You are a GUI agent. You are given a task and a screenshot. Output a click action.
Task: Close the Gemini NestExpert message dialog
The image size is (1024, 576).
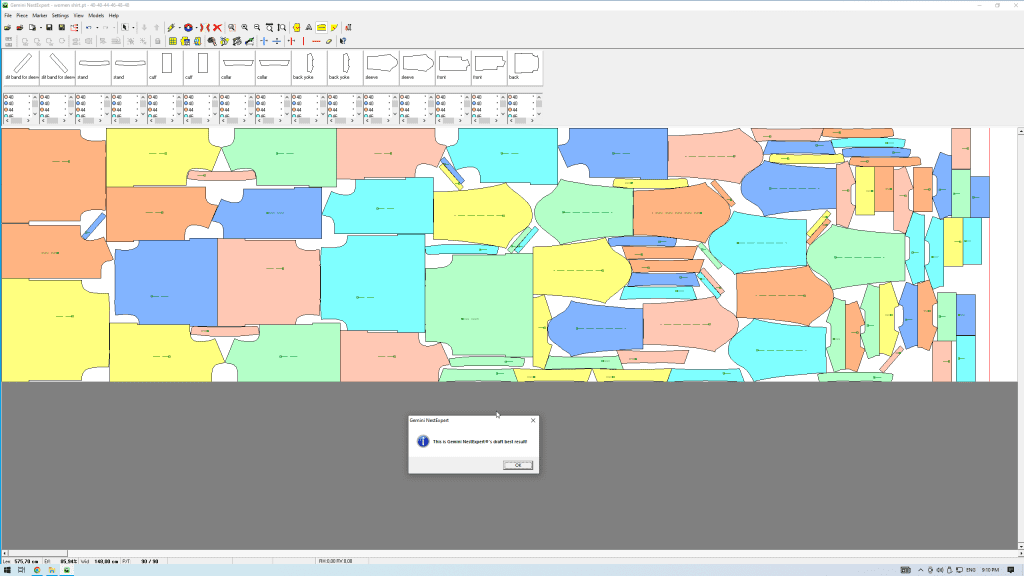pyautogui.click(x=533, y=421)
